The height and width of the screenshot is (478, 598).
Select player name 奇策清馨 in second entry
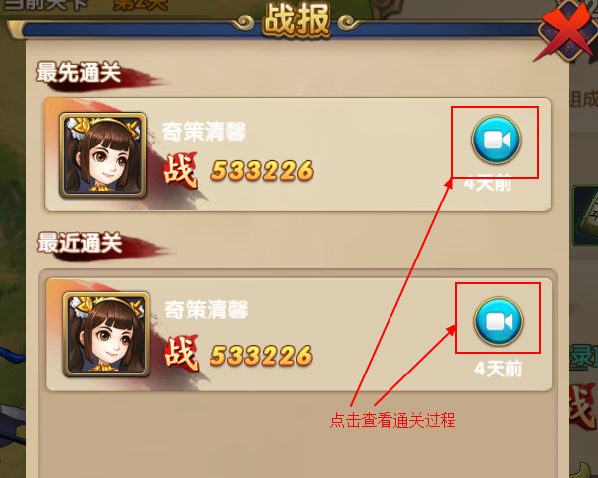[206, 309]
